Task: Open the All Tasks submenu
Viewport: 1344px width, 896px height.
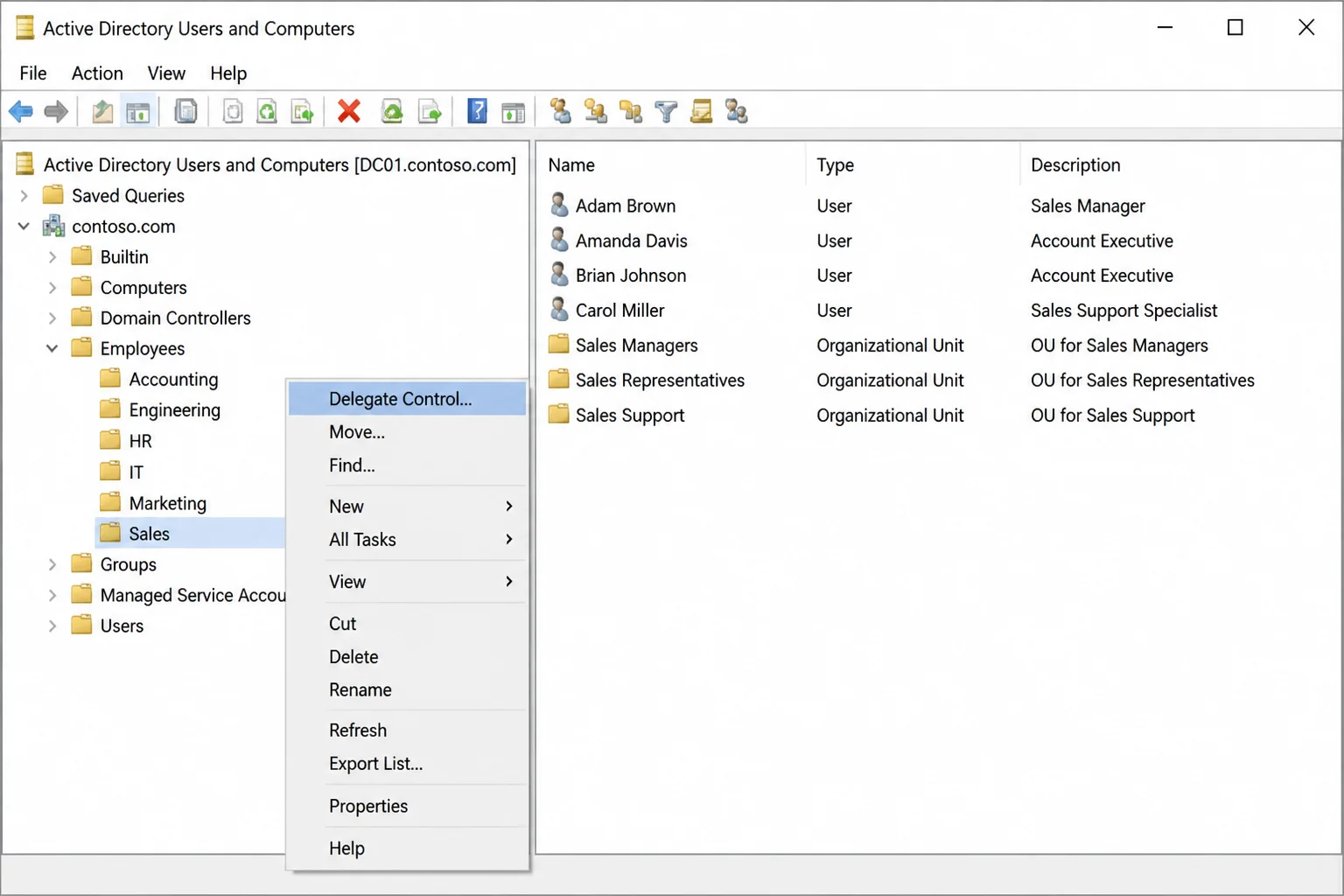Action: pyautogui.click(x=408, y=539)
